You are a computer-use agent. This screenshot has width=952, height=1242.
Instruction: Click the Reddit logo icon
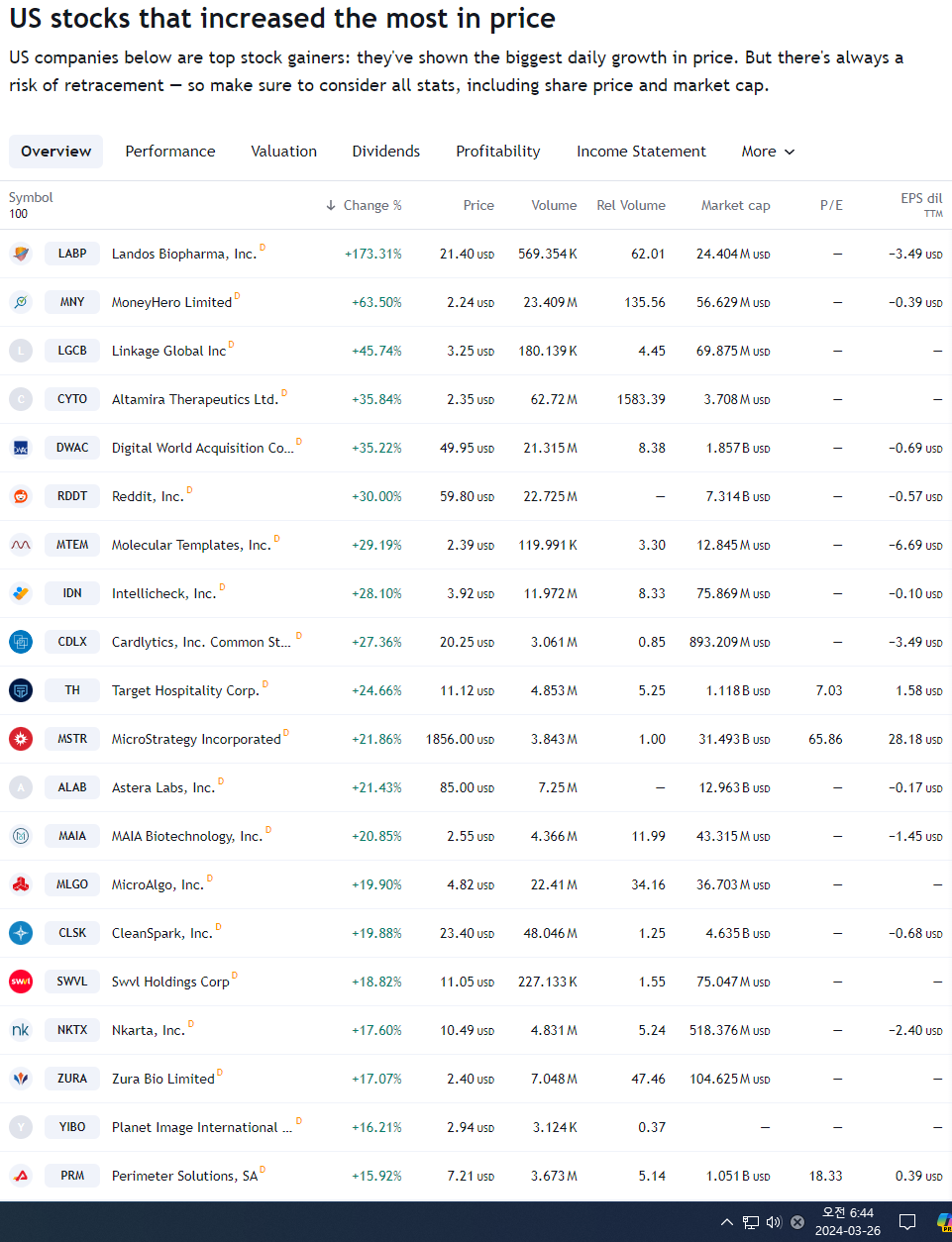pyautogui.click(x=21, y=496)
